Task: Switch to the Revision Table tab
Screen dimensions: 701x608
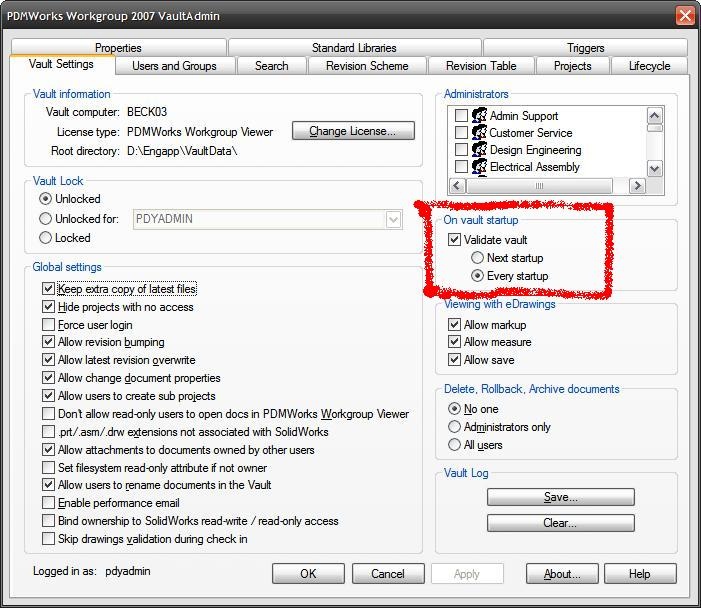Action: [481, 66]
